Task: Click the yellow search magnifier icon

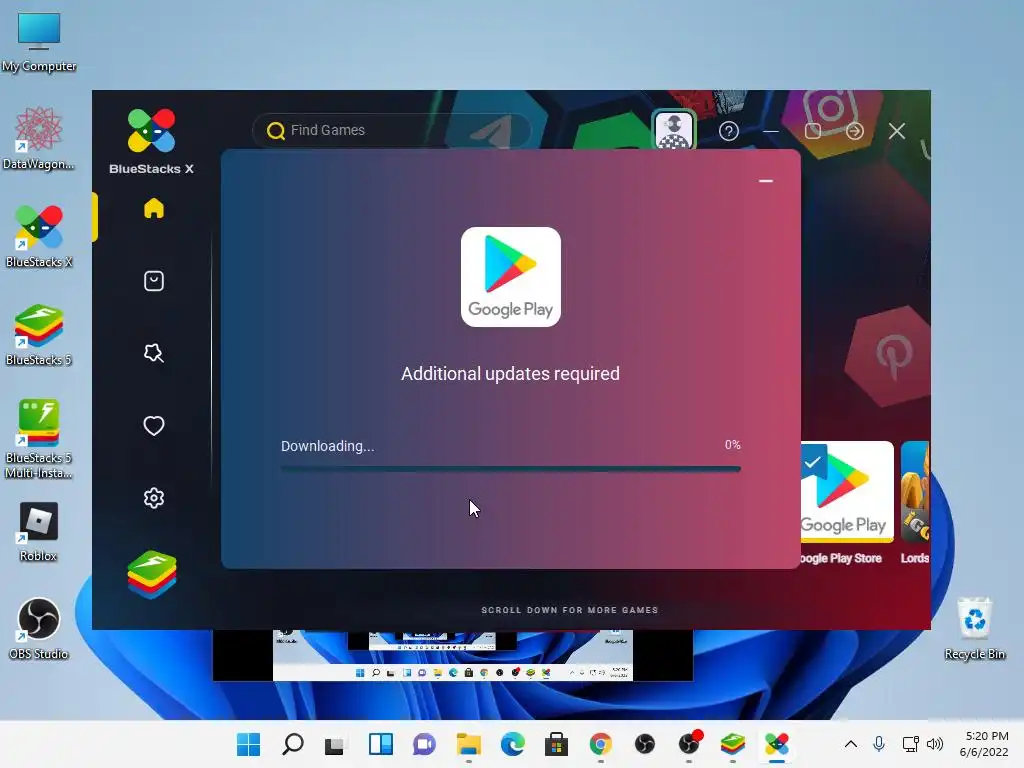Action: pyautogui.click(x=276, y=131)
